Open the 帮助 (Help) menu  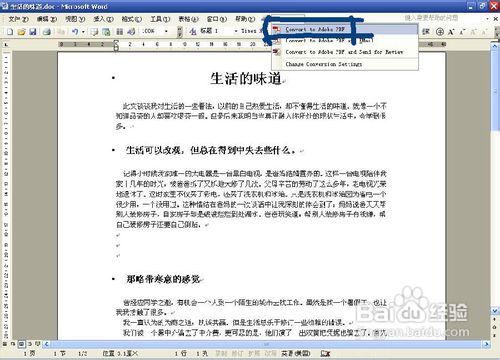(x=245, y=19)
